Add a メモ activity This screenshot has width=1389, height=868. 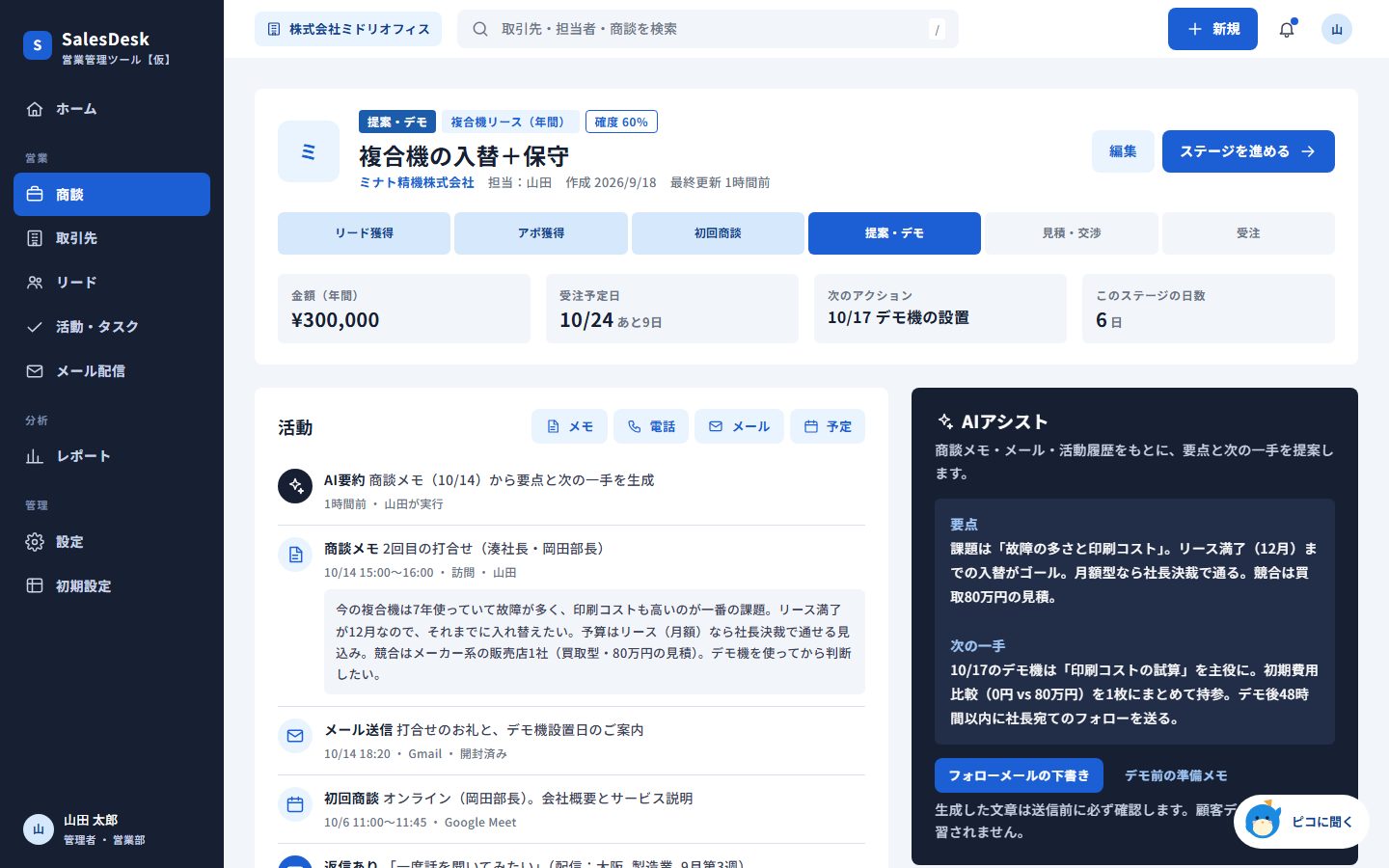click(569, 426)
